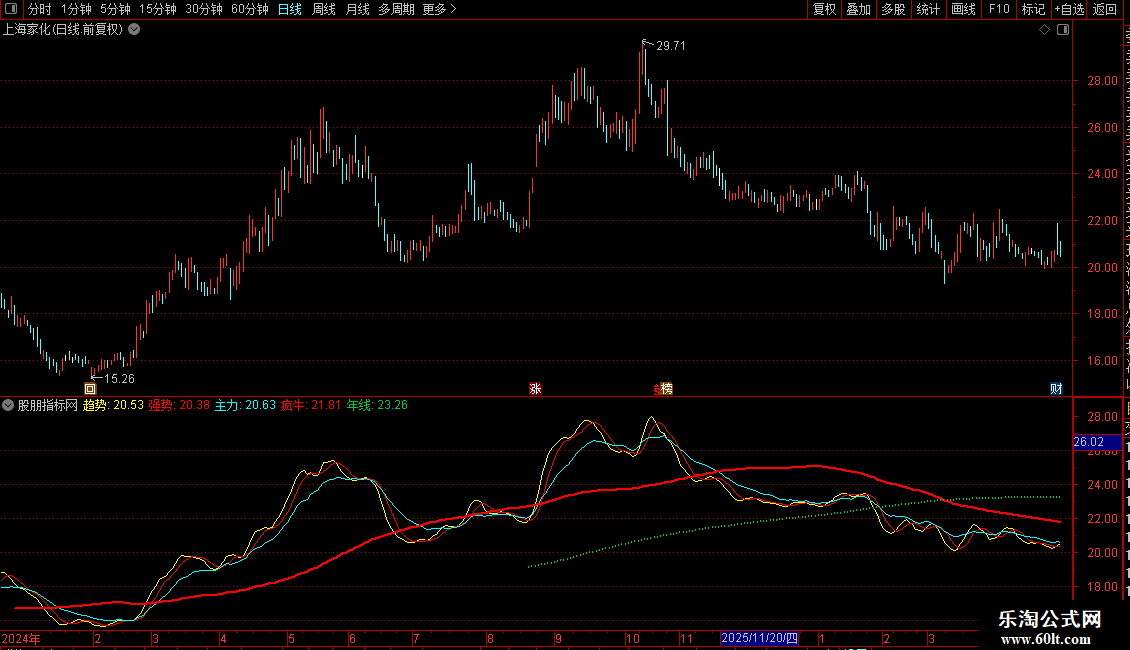Select the 60分钟 period tab
This screenshot has height=650, width=1130.
point(250,9)
